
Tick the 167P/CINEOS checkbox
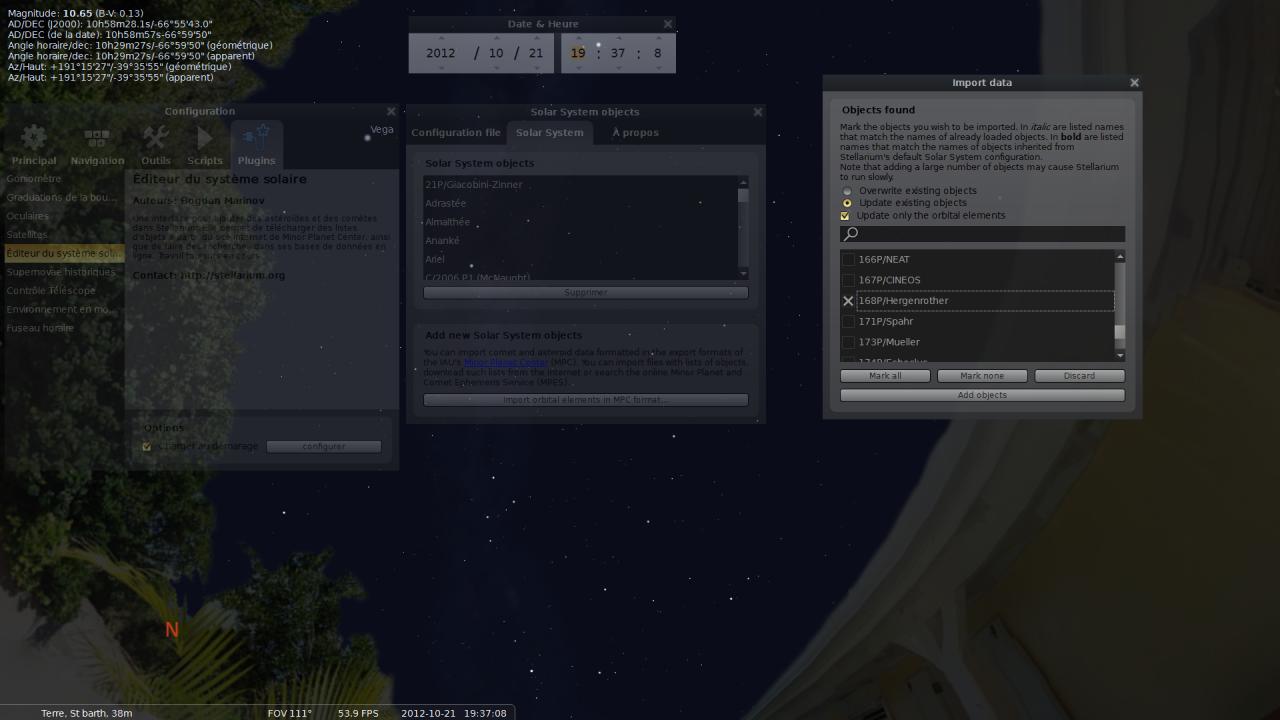pos(848,280)
